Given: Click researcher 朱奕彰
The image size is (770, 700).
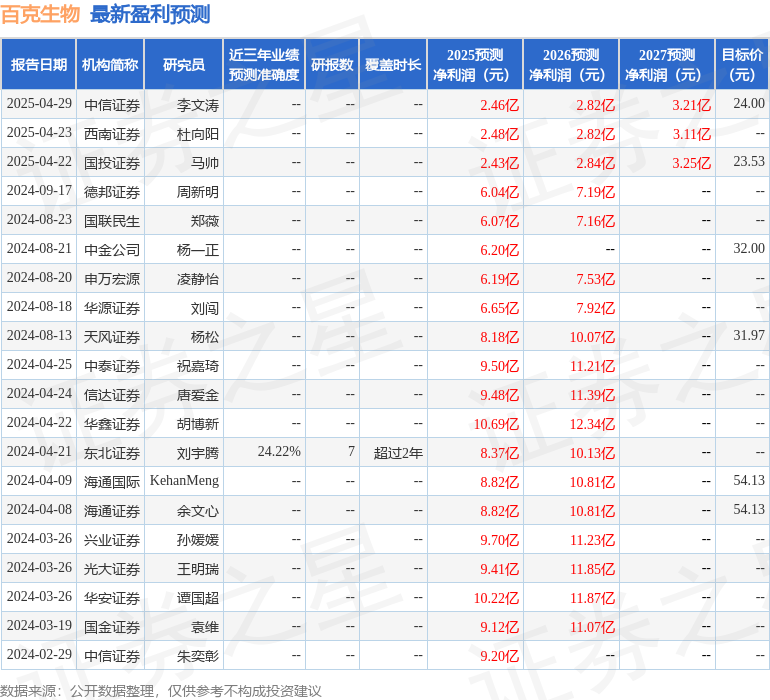Looking at the screenshot, I should click(x=198, y=655).
